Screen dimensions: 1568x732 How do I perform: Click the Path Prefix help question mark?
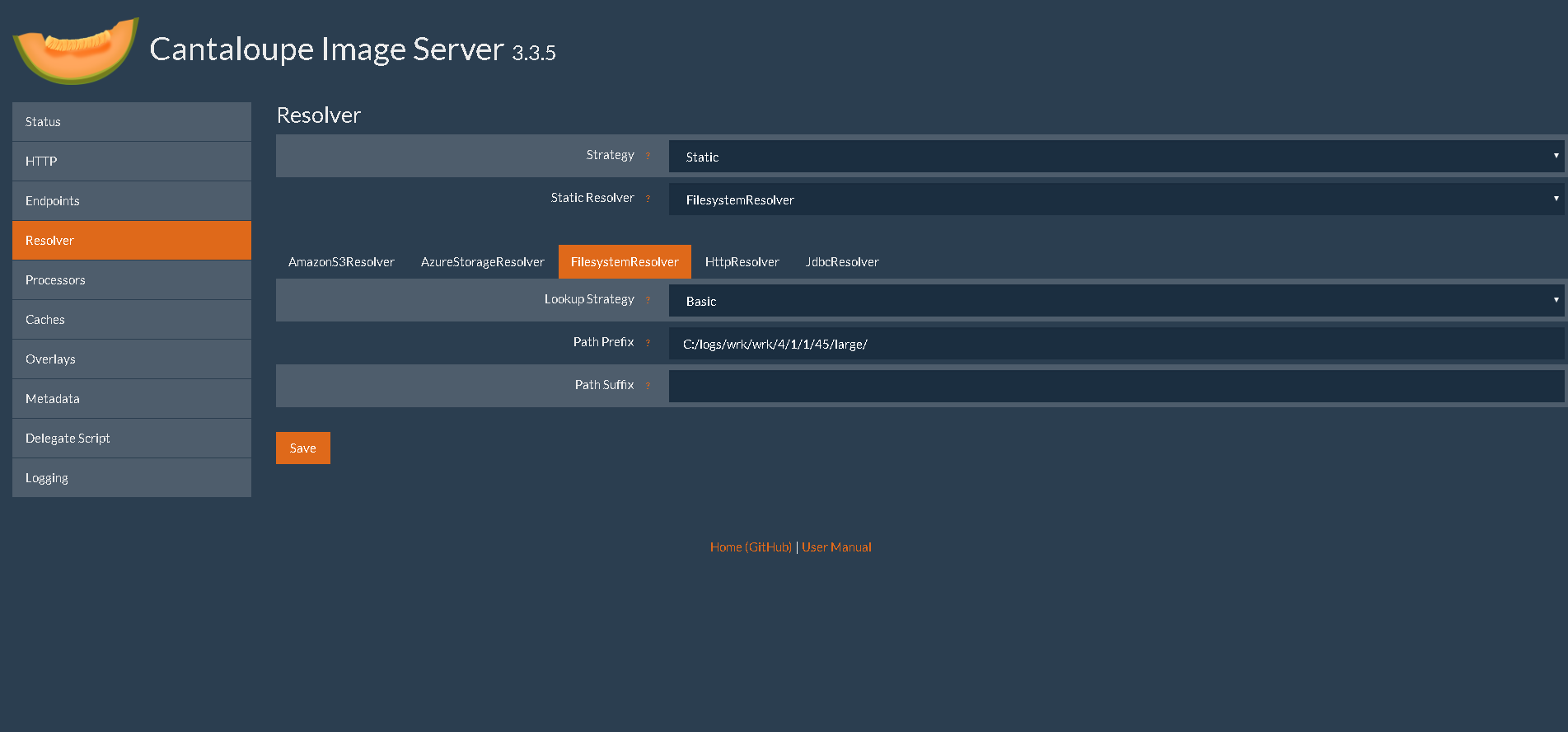point(648,343)
